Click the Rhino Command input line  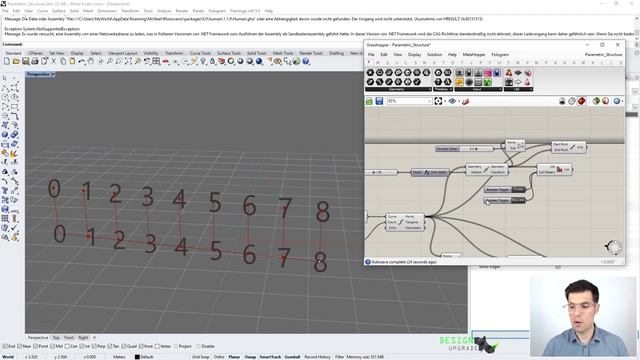click(x=318, y=44)
